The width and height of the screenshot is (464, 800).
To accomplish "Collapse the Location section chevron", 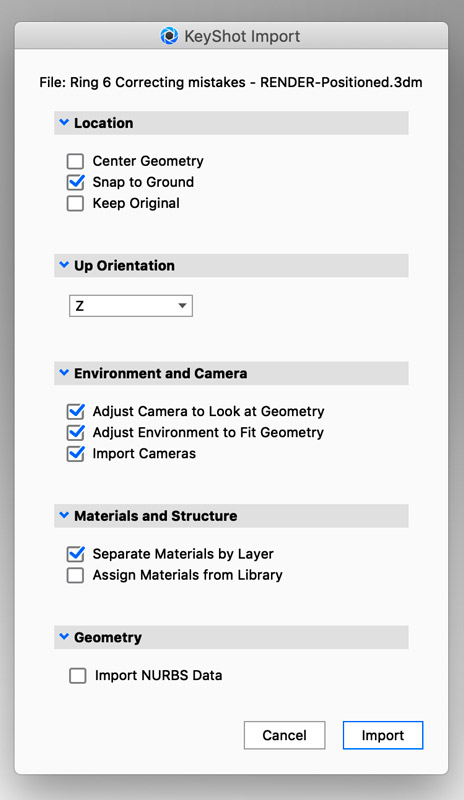I will point(64,122).
